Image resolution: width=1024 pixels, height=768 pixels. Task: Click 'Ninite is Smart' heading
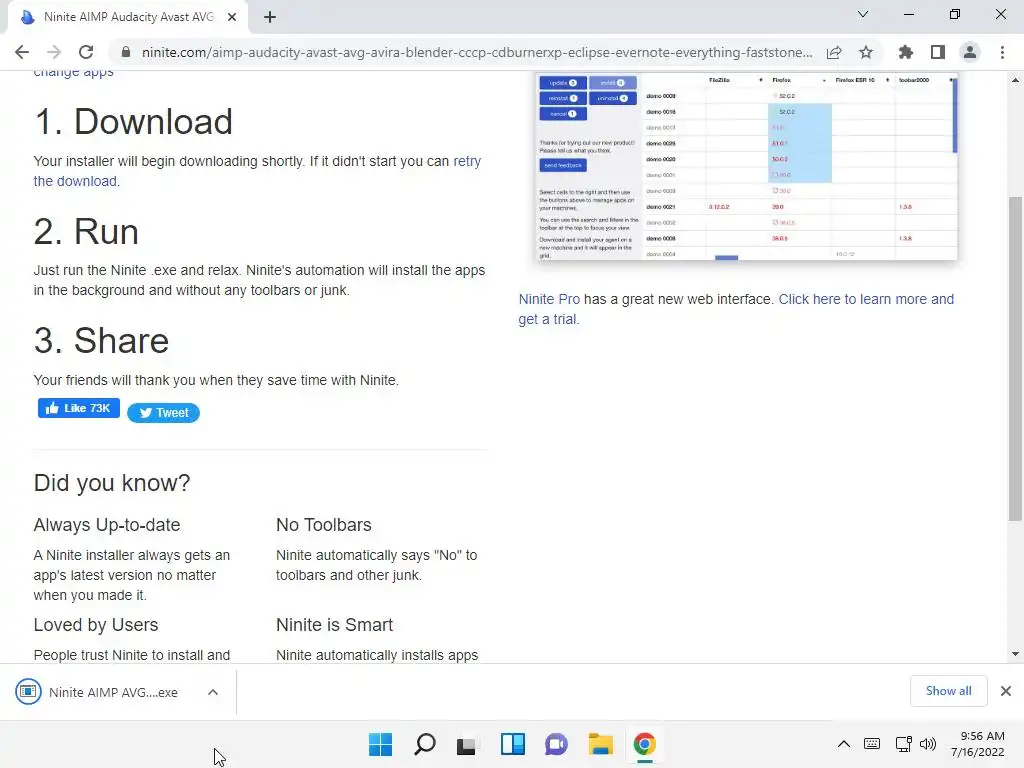pos(334,625)
